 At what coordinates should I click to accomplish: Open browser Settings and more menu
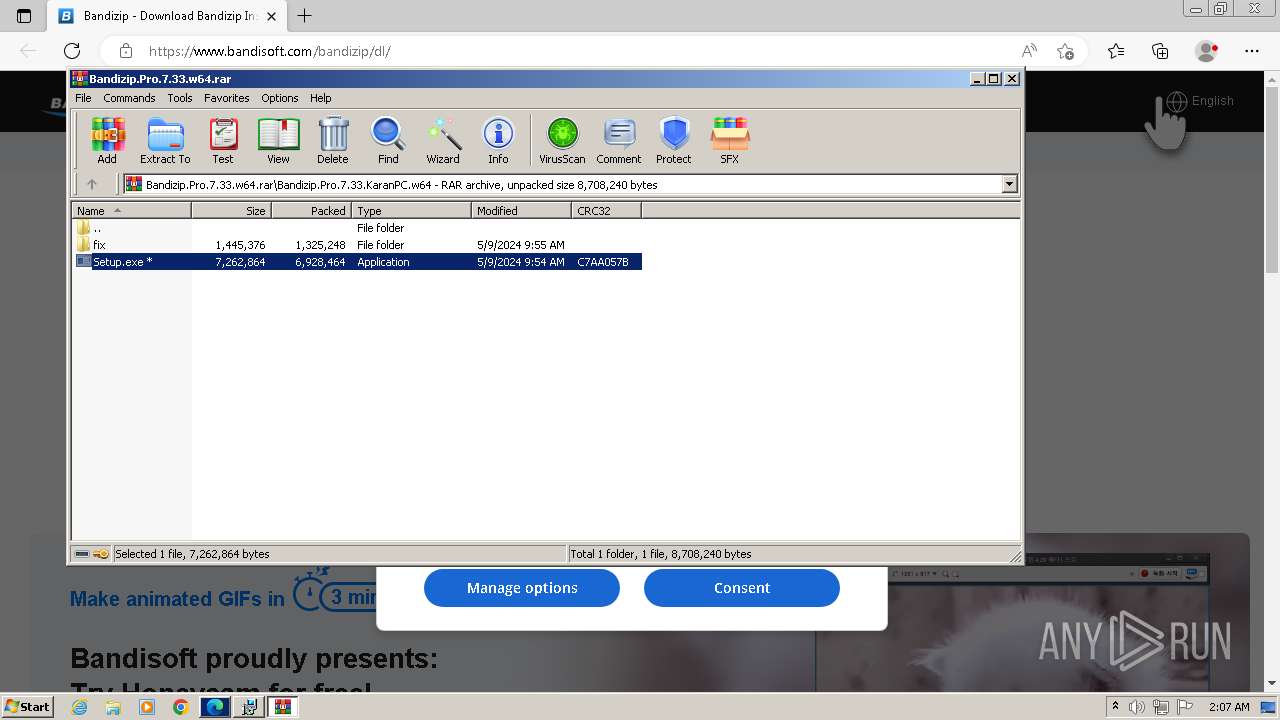coord(1252,51)
